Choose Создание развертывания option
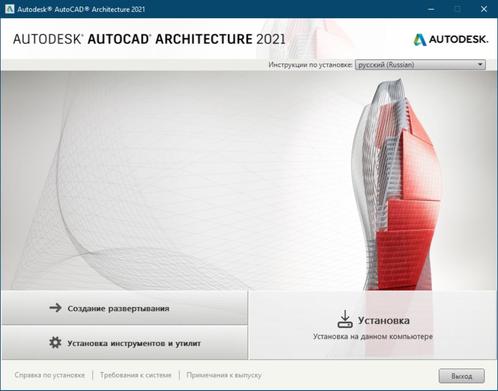Screen dimensions: 498x391 coord(125,308)
